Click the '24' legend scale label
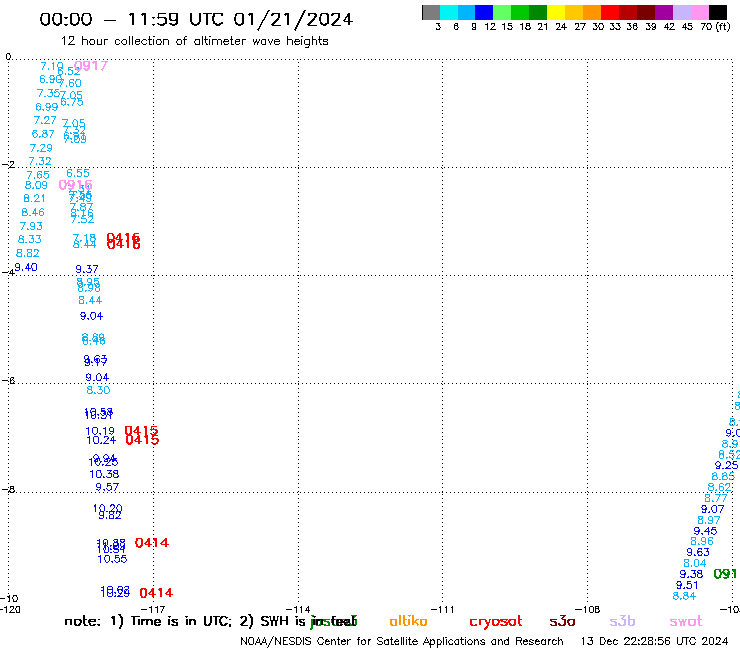 click(561, 27)
